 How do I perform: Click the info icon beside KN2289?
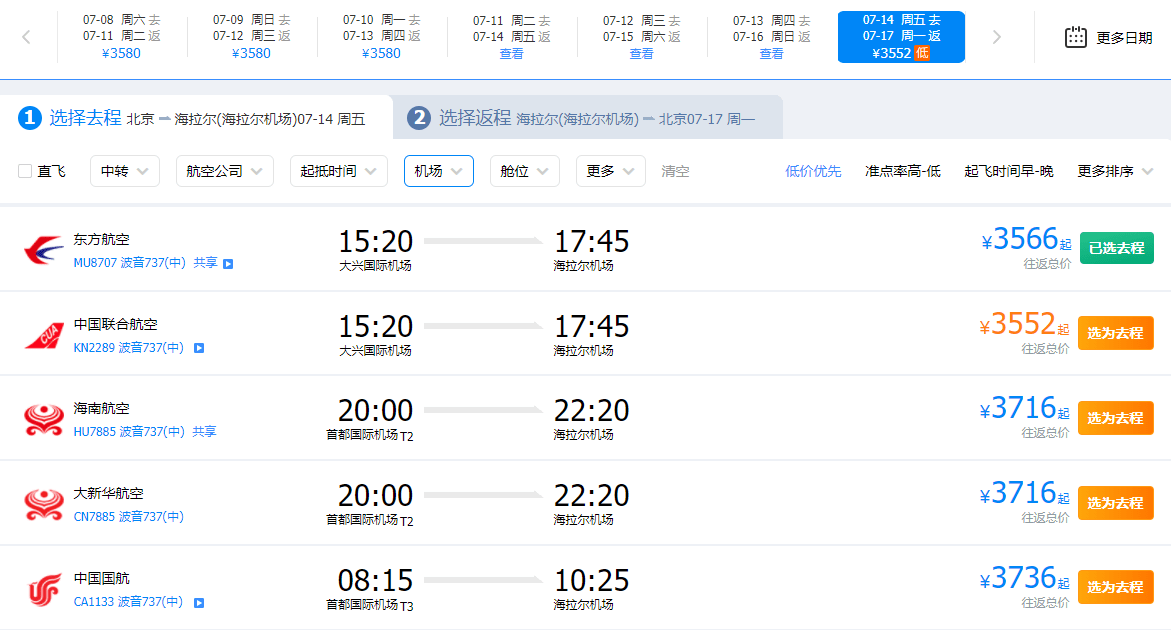point(199,348)
